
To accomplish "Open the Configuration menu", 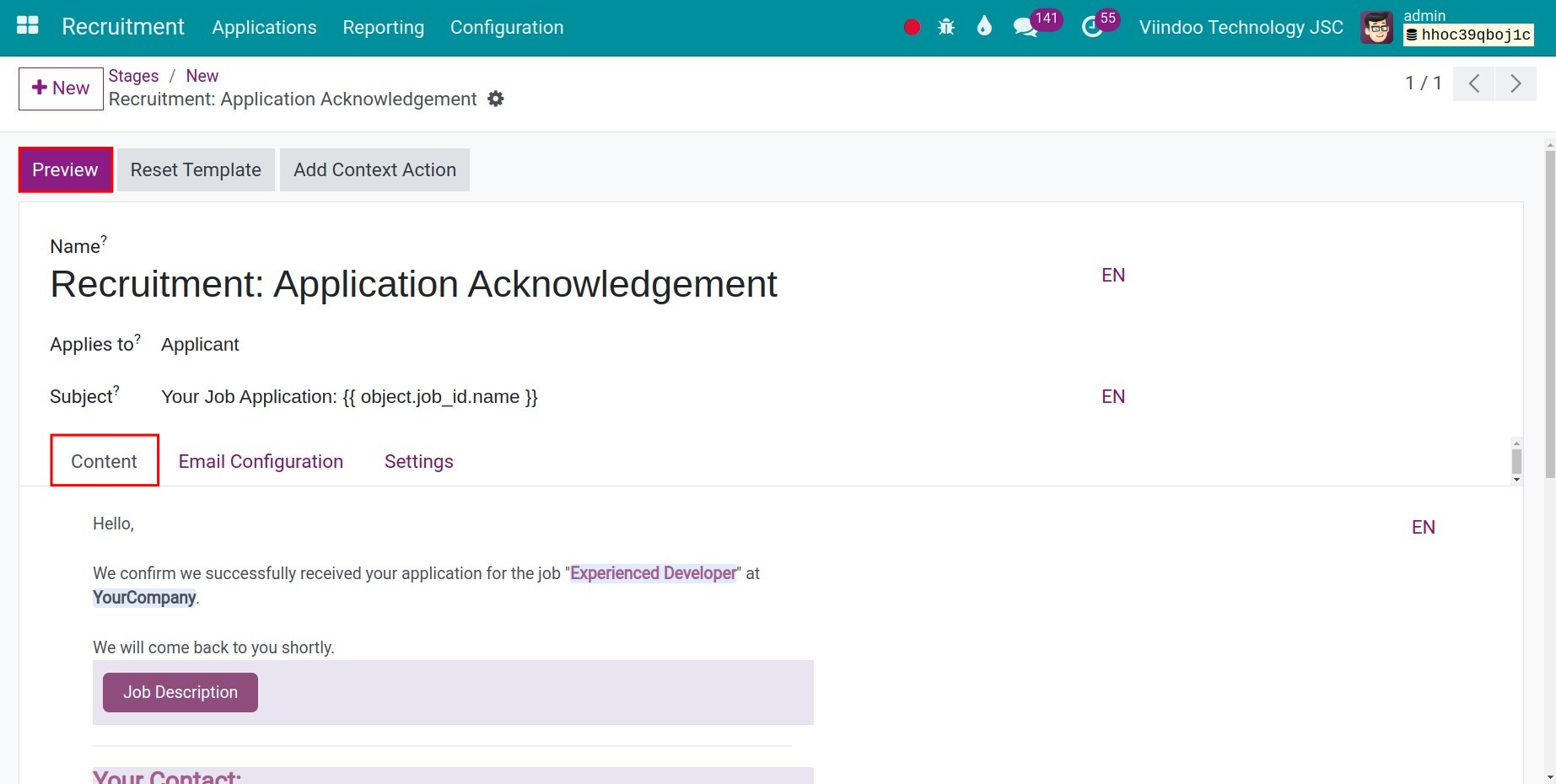I will click(506, 27).
